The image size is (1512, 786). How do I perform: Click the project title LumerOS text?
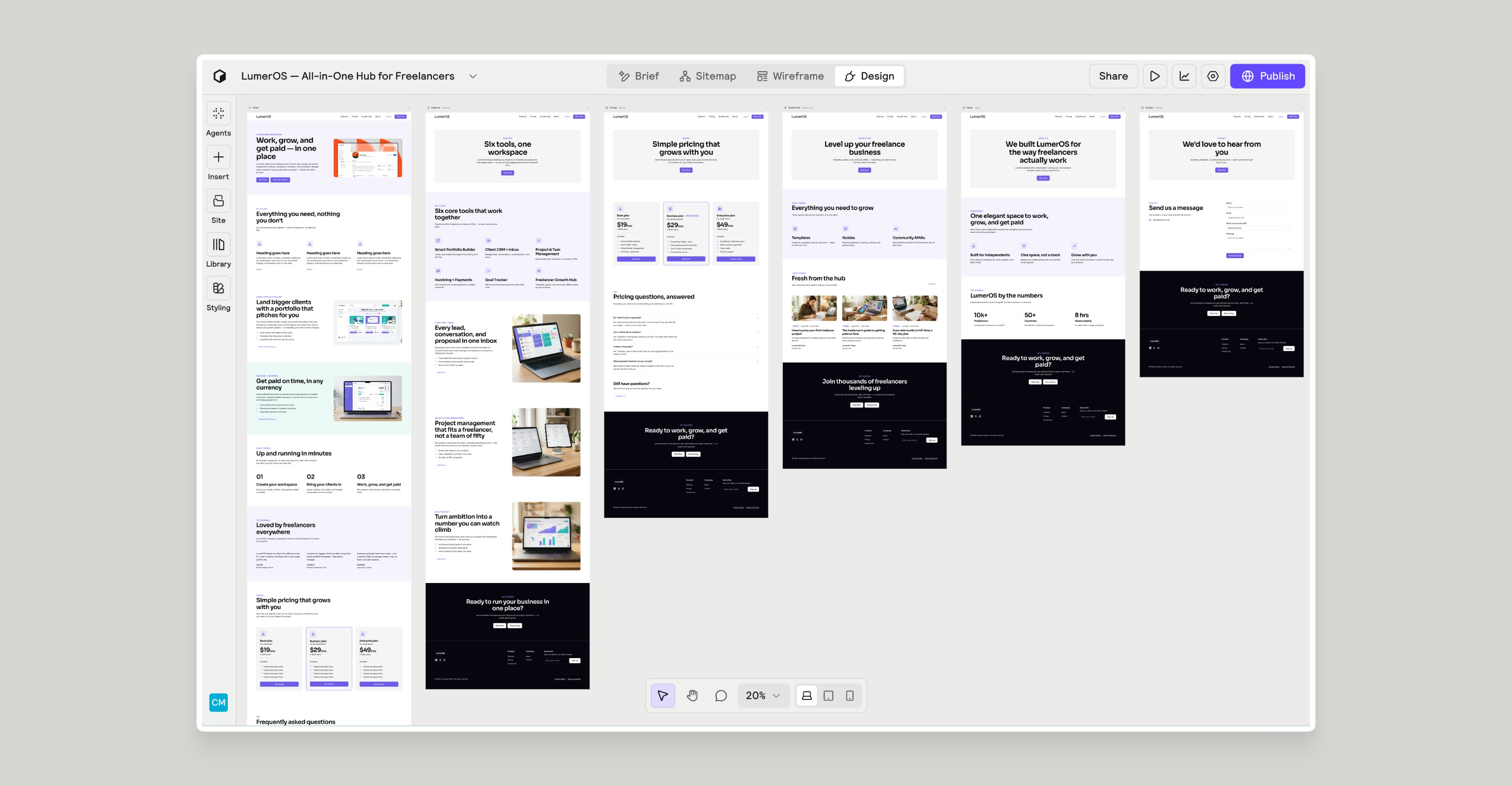(x=348, y=76)
